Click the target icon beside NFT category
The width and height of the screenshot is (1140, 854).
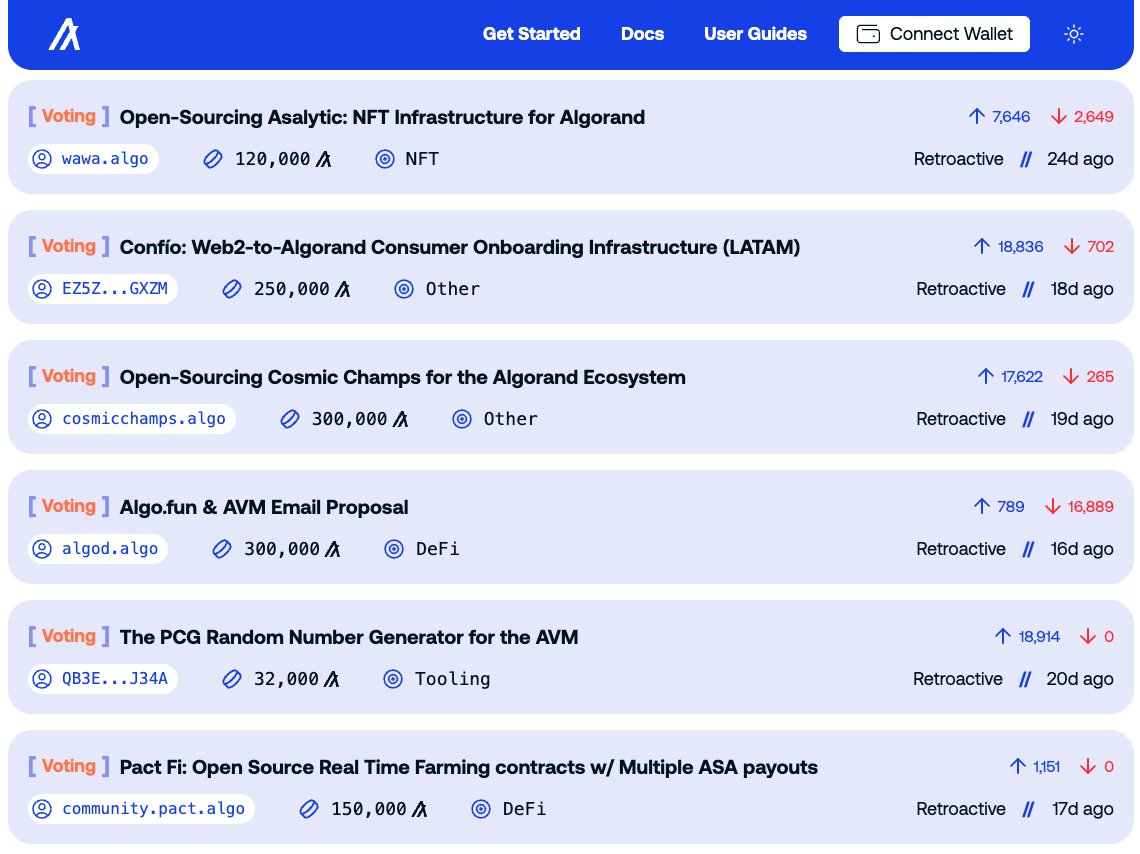point(385,158)
